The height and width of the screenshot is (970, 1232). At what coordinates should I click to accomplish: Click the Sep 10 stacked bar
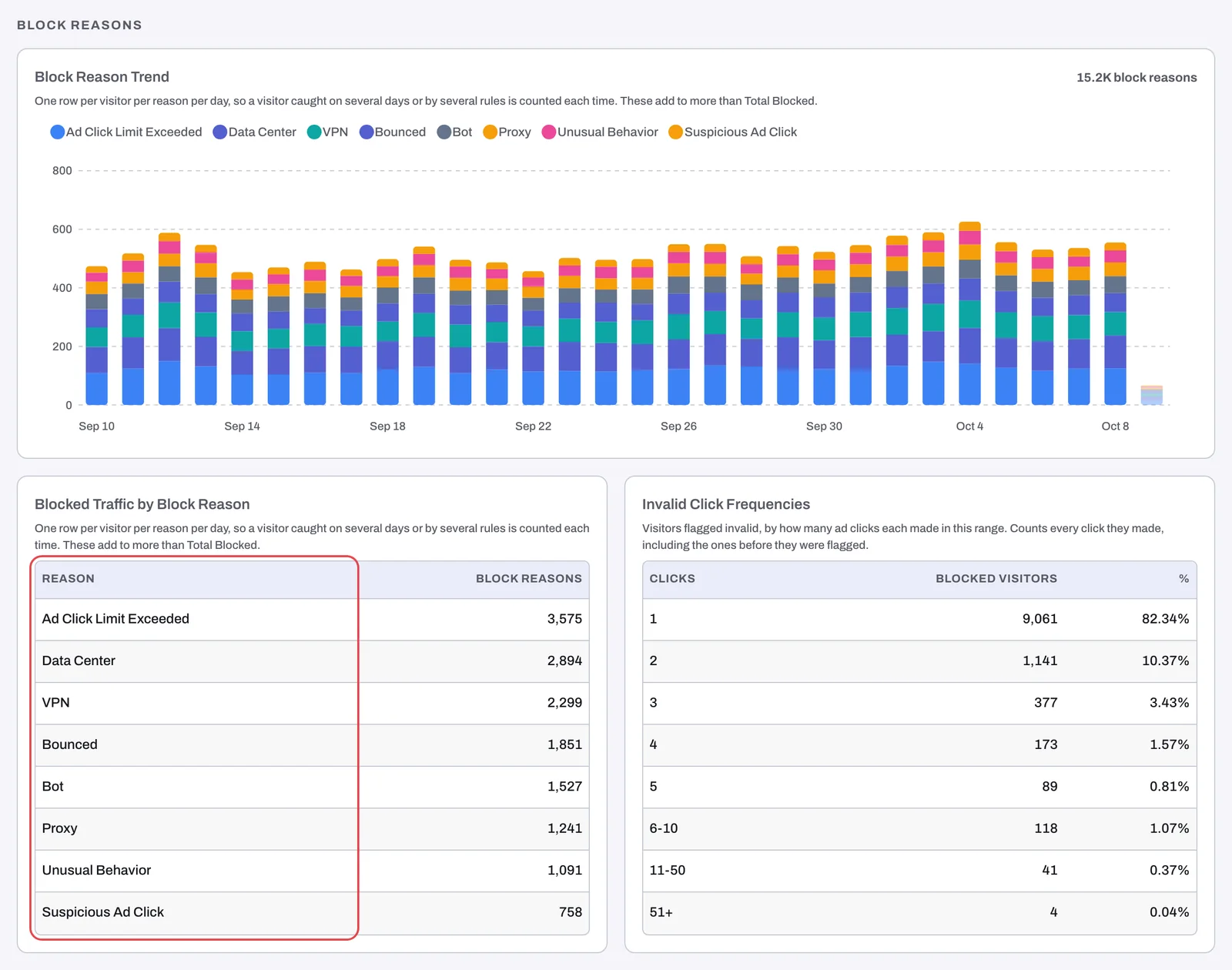click(x=96, y=336)
